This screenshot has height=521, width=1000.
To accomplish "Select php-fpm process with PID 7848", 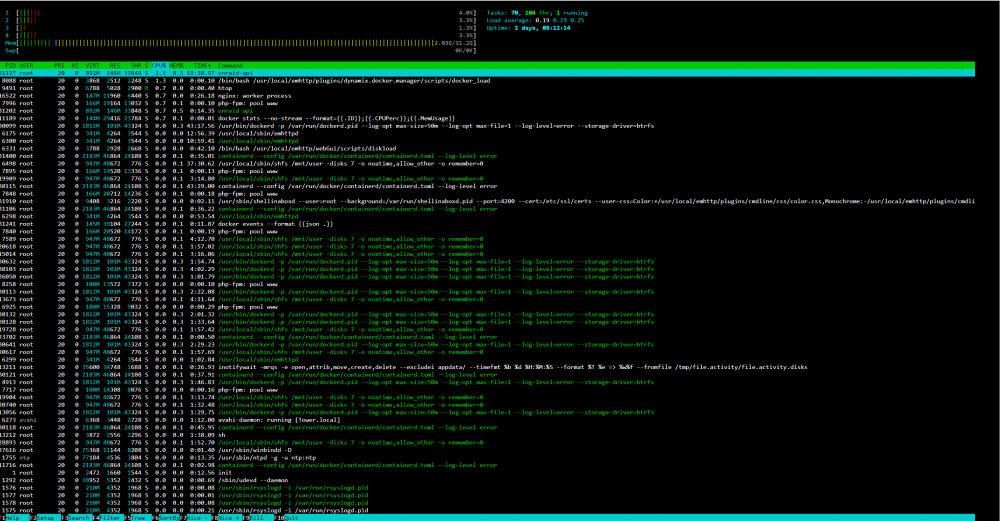I will coord(487,194).
